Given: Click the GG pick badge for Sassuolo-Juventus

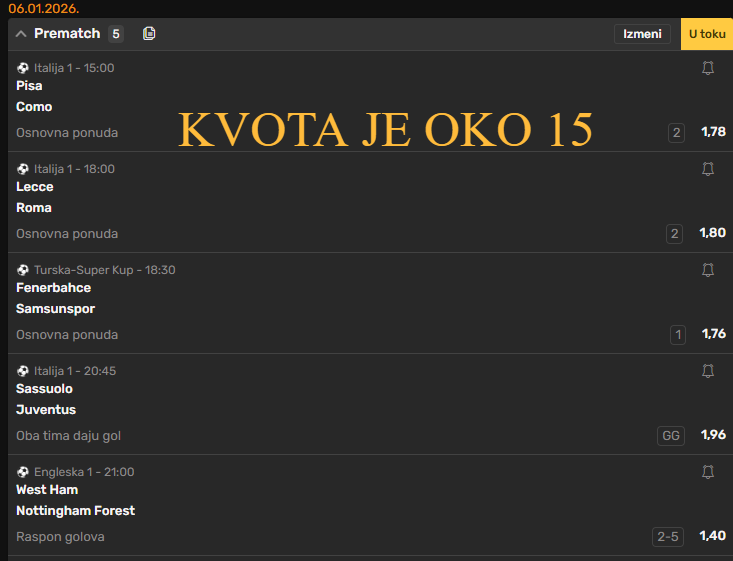Looking at the screenshot, I should click(x=671, y=436).
